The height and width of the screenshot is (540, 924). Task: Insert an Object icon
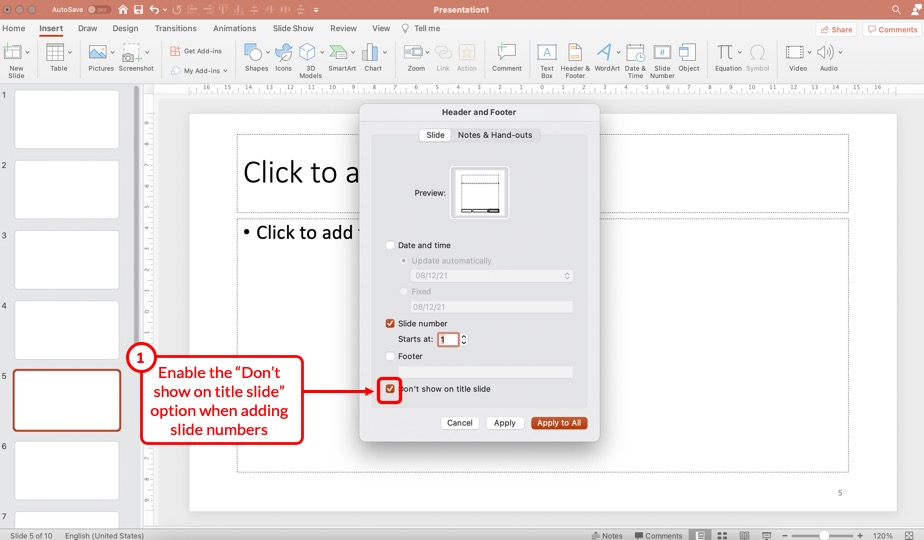[688, 52]
